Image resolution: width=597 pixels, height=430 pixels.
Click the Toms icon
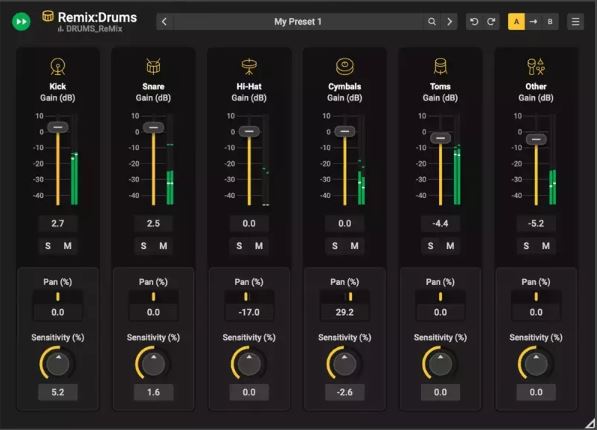point(441,67)
